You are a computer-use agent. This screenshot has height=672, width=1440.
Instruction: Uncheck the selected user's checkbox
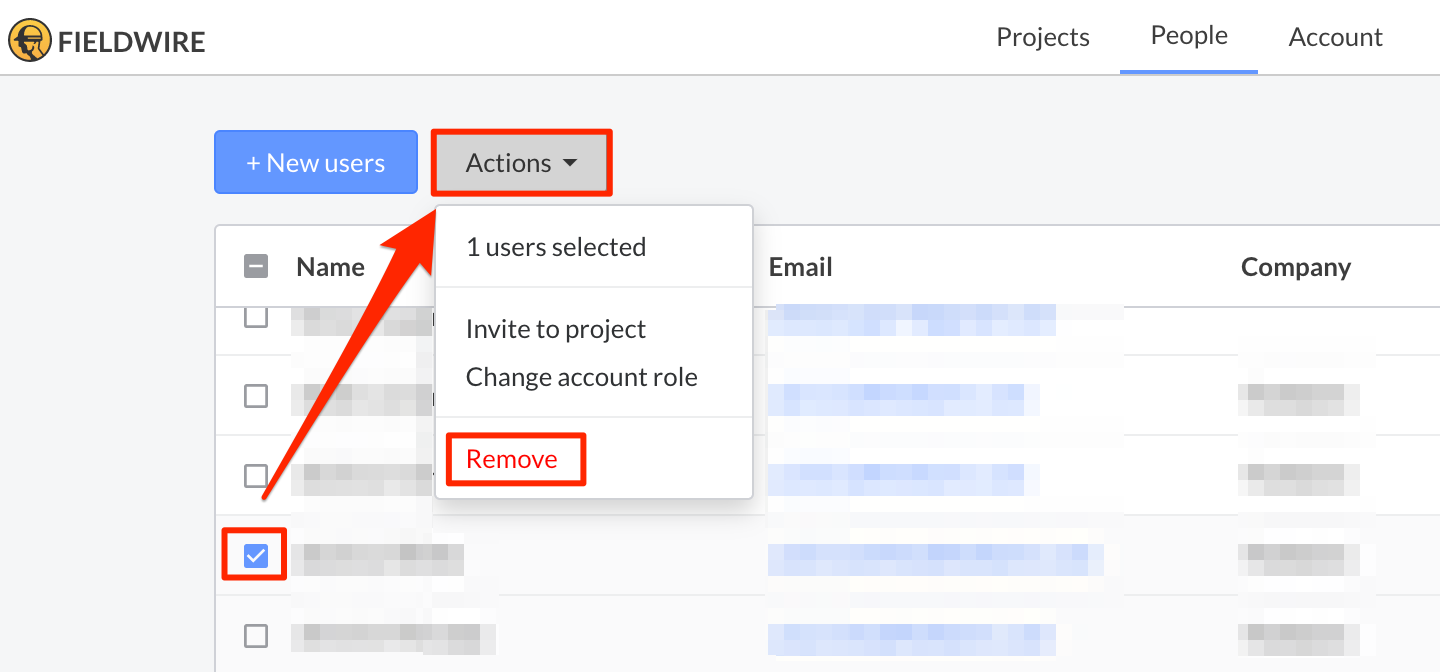254,554
